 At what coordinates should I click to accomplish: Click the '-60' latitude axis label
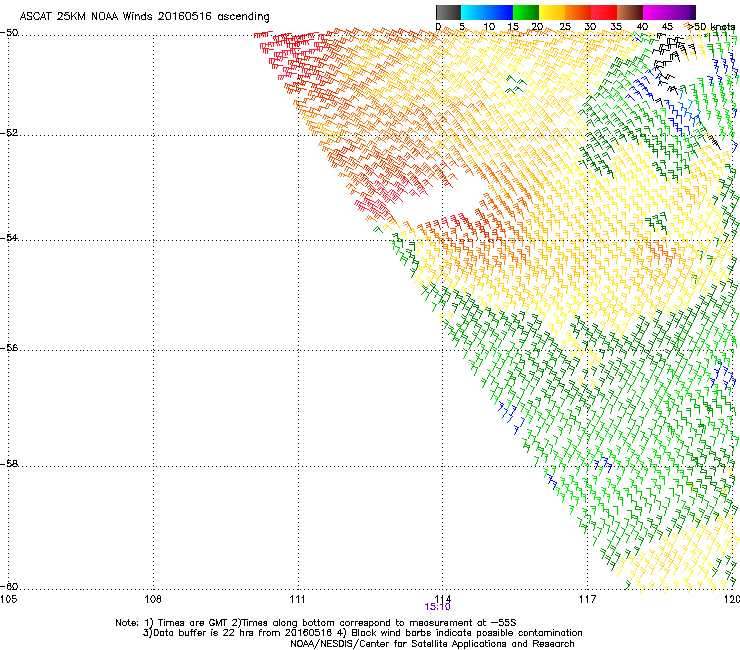[10, 586]
